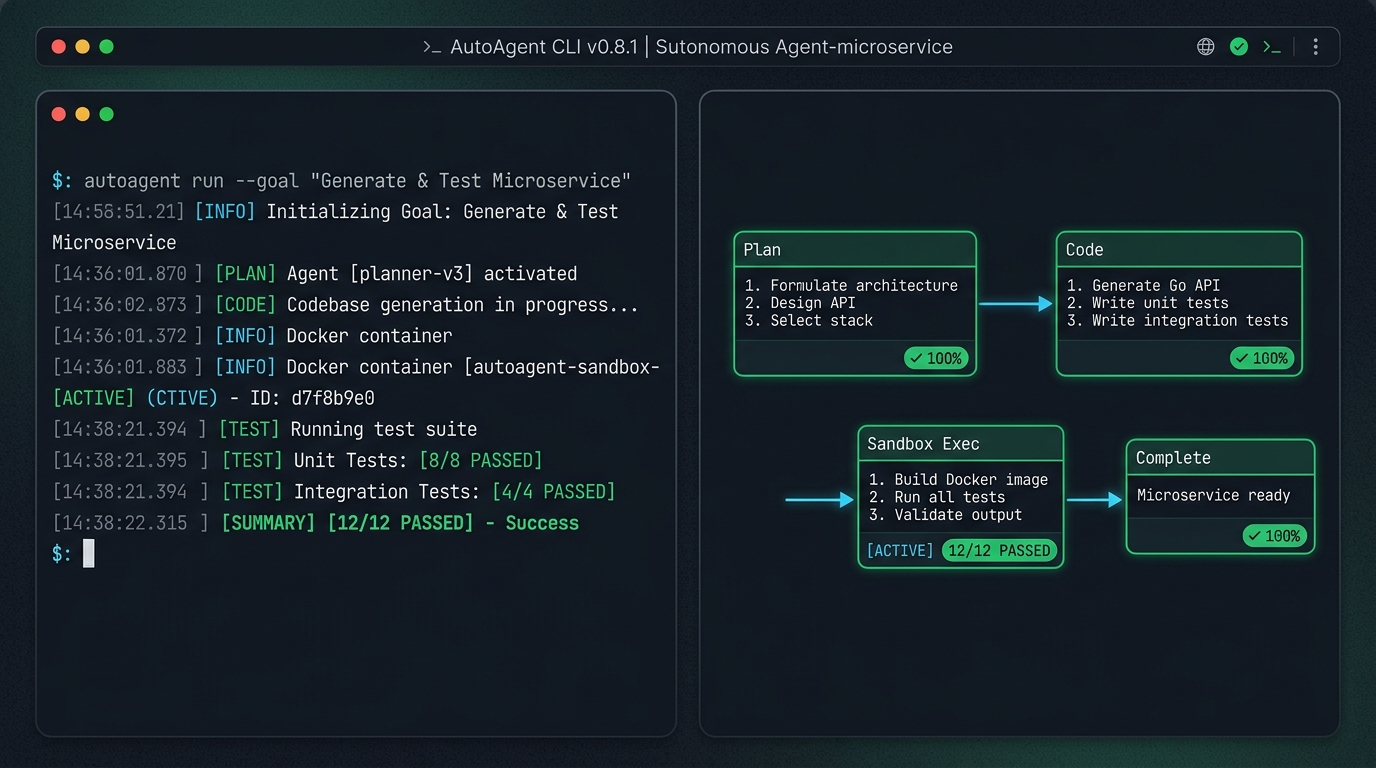Focus the terminal input at the blinking cursor
1376x768 pixels.
[89, 553]
